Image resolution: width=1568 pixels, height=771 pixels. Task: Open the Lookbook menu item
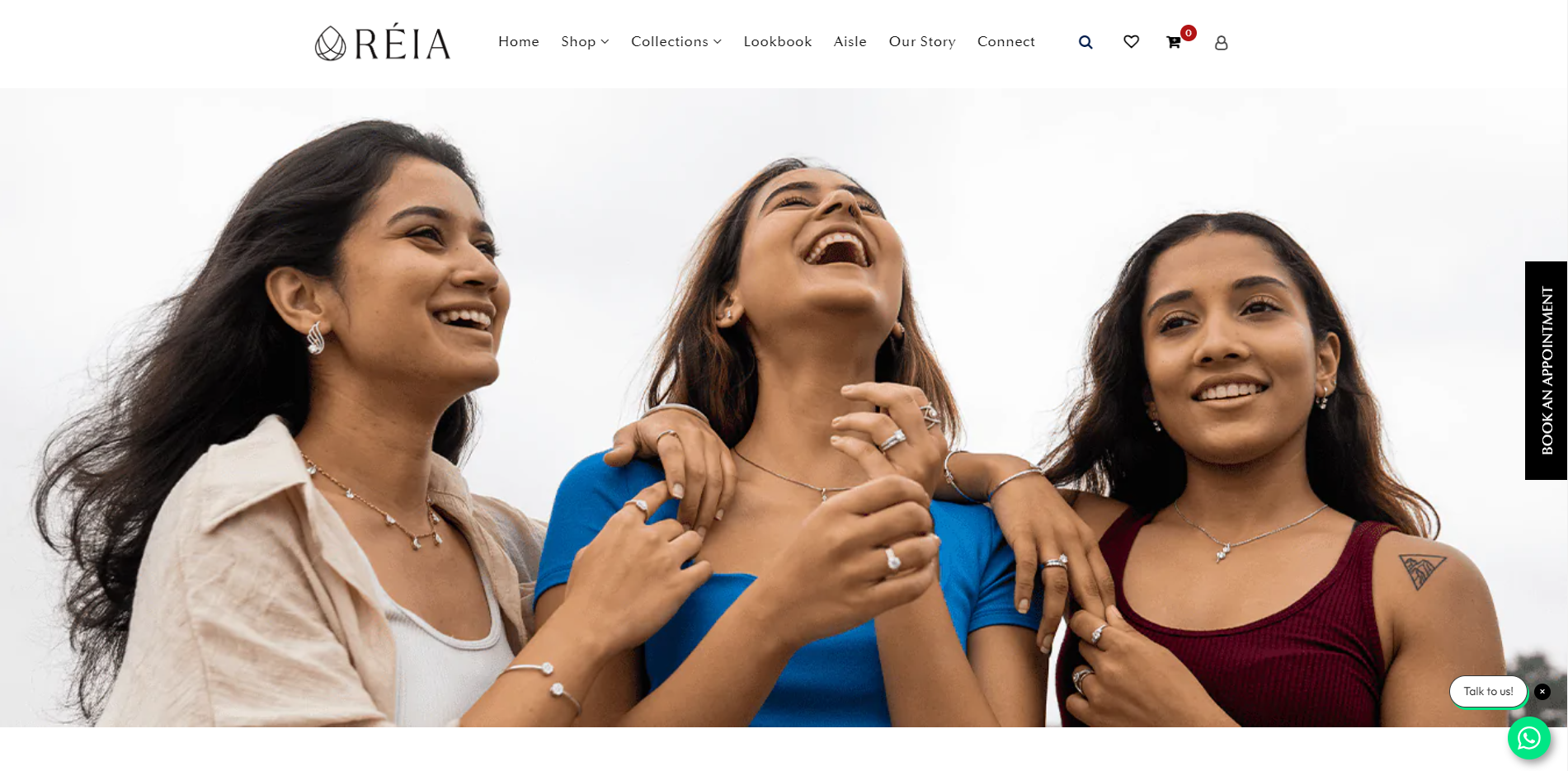pyautogui.click(x=778, y=41)
